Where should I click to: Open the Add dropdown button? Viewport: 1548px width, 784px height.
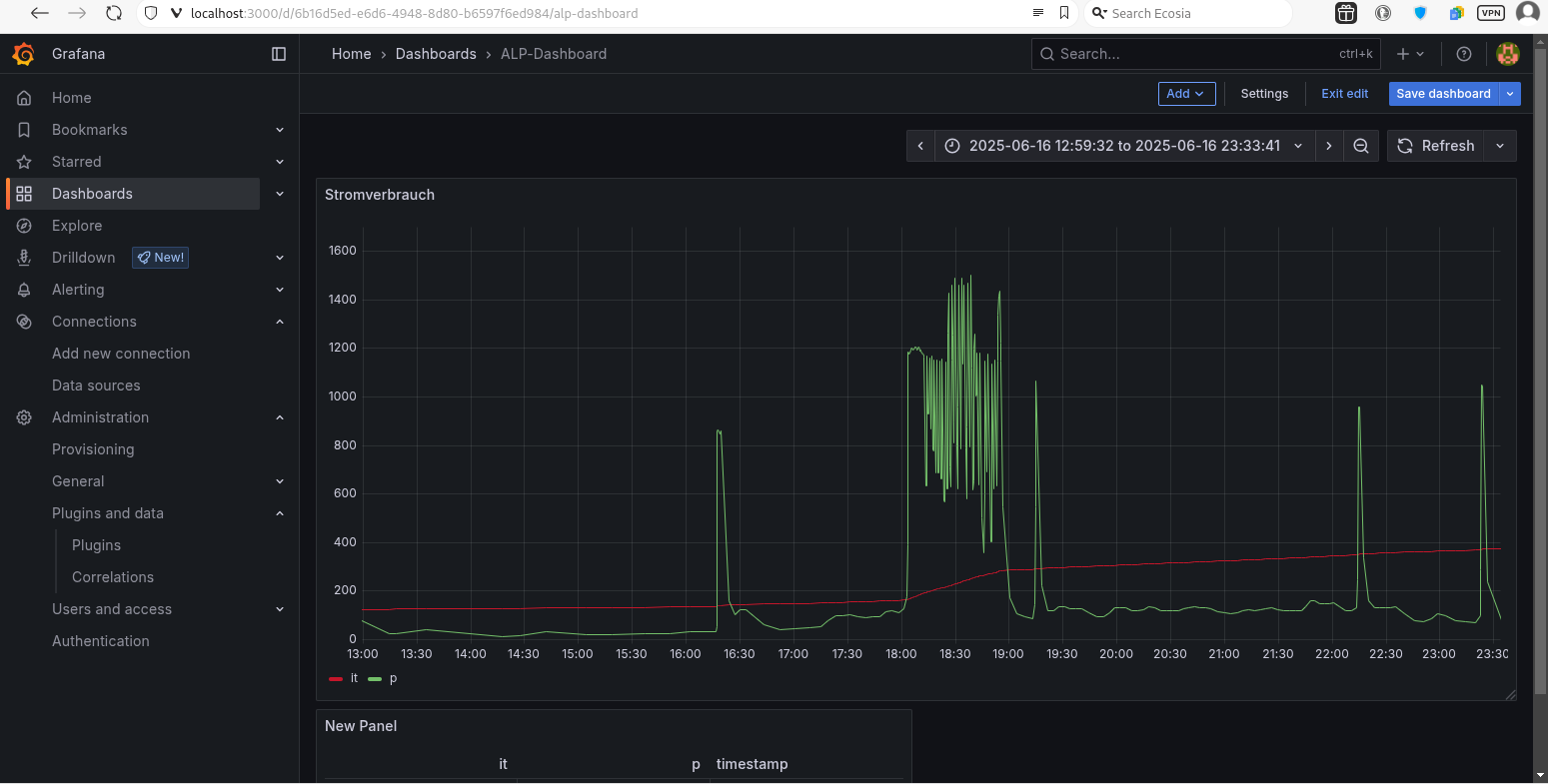[x=1186, y=94]
